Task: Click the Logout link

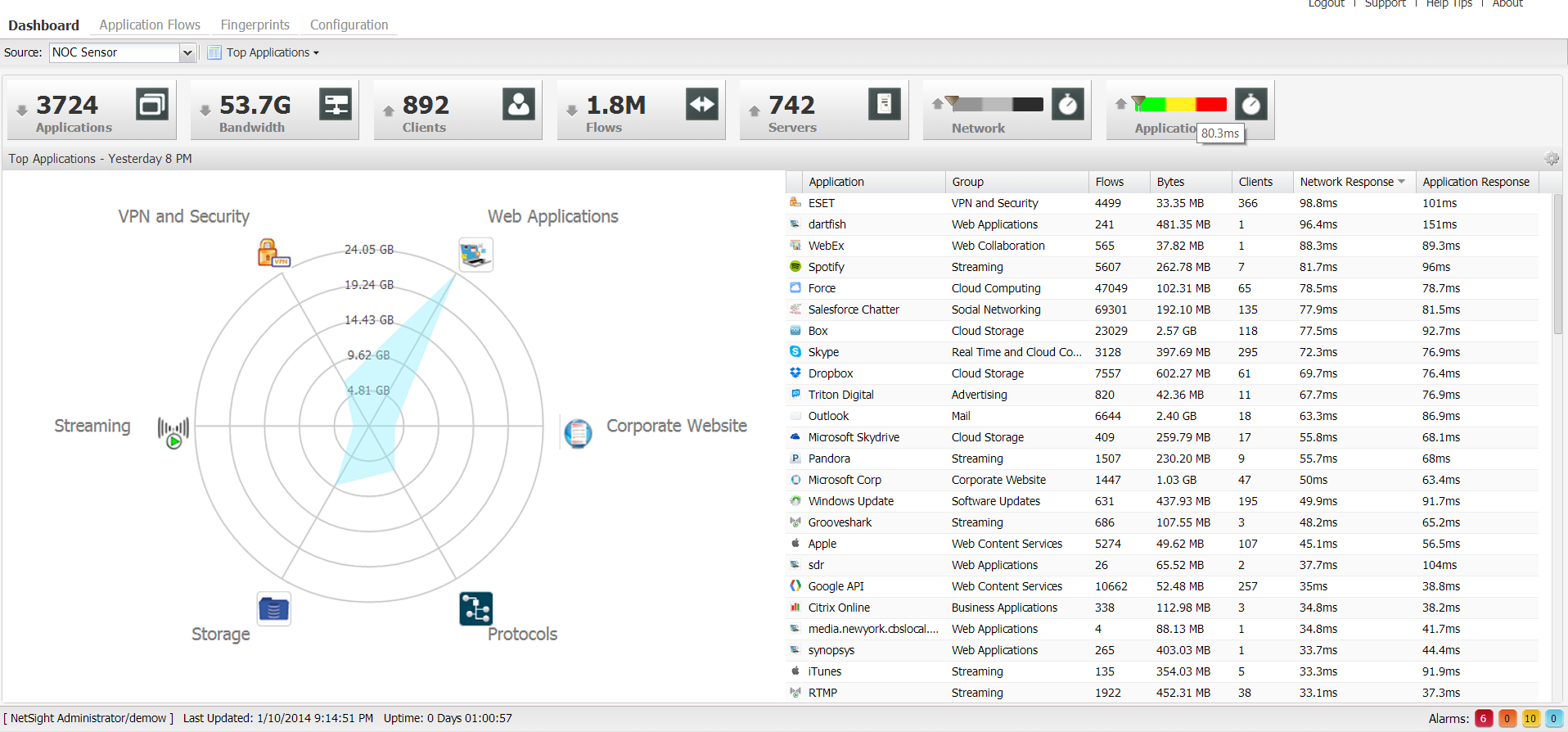Action: coord(1326,4)
